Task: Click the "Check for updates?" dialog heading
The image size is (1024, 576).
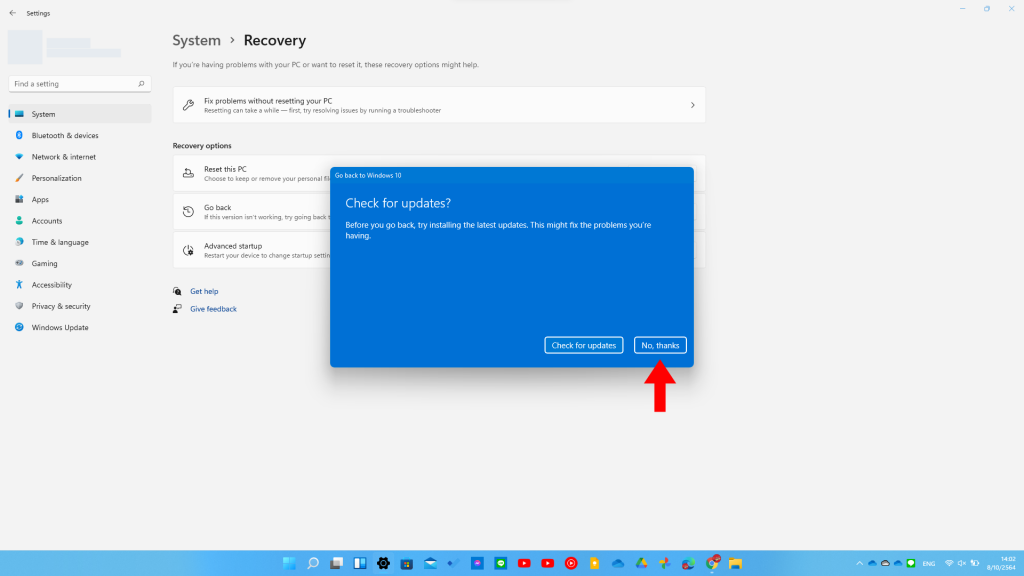Action: (398, 203)
